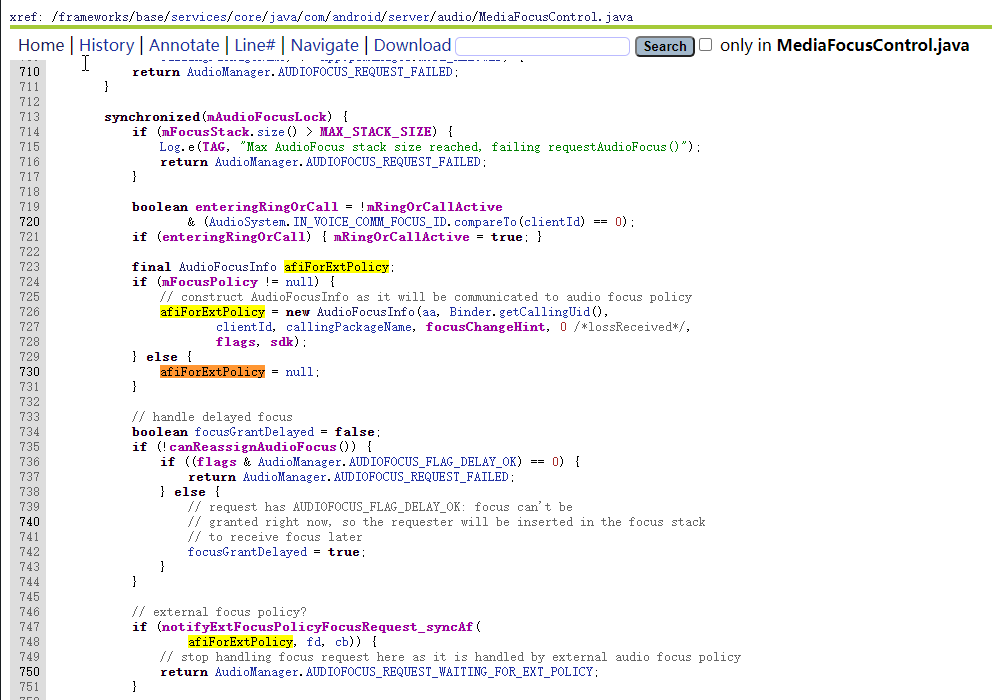Viewport: 992px width, 700px height.
Task: Click IN_VOICE_COMM_FOCUS_ID symbol
Action: [x=370, y=222]
